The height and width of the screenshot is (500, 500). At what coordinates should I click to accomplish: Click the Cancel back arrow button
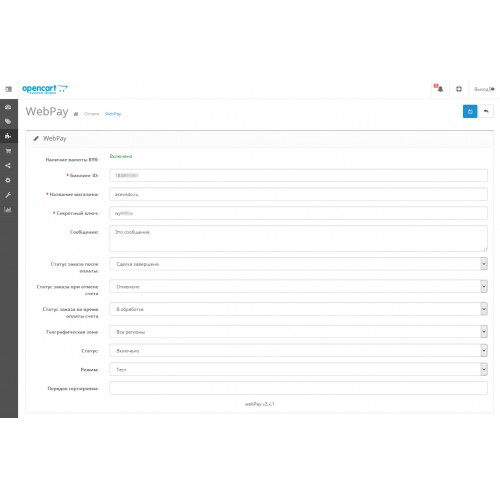pos(486,111)
